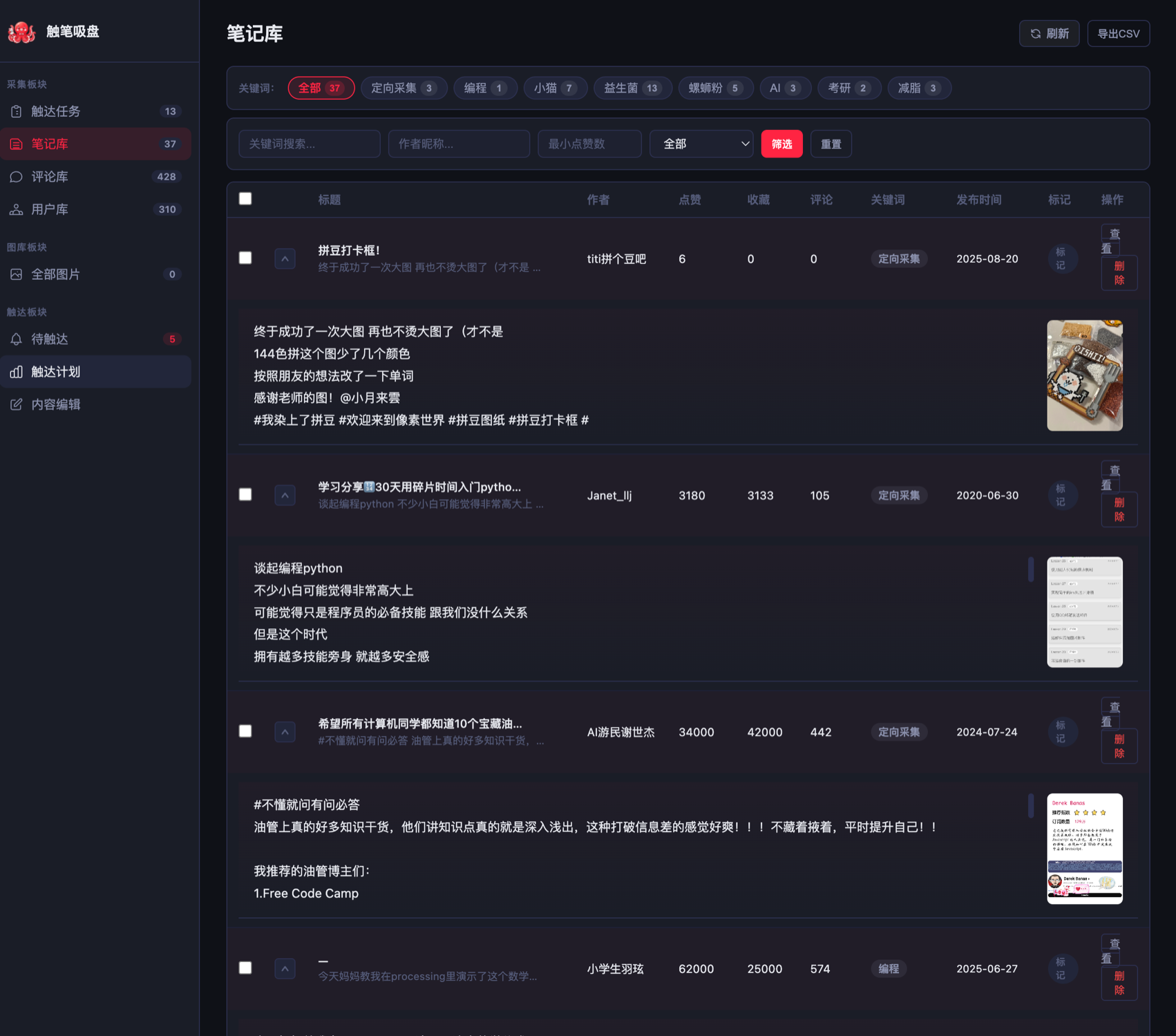The image size is (1176, 1036).
Task: Click the 内容编辑 pencil icon
Action: pyautogui.click(x=17, y=404)
